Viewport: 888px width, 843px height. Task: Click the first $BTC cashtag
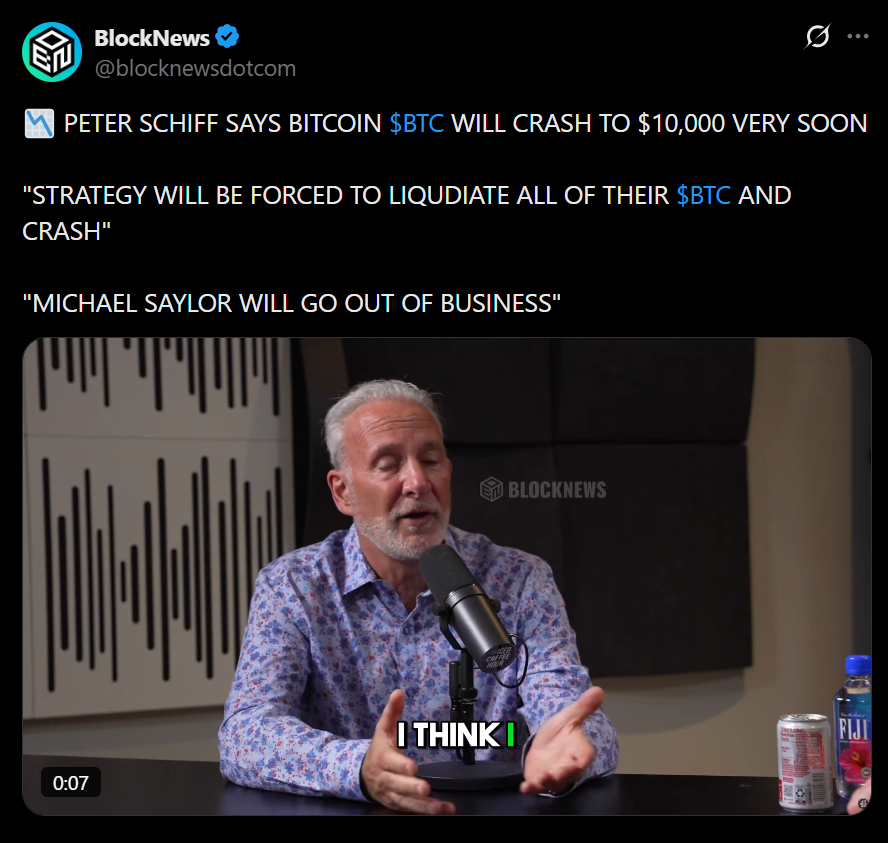[416, 123]
